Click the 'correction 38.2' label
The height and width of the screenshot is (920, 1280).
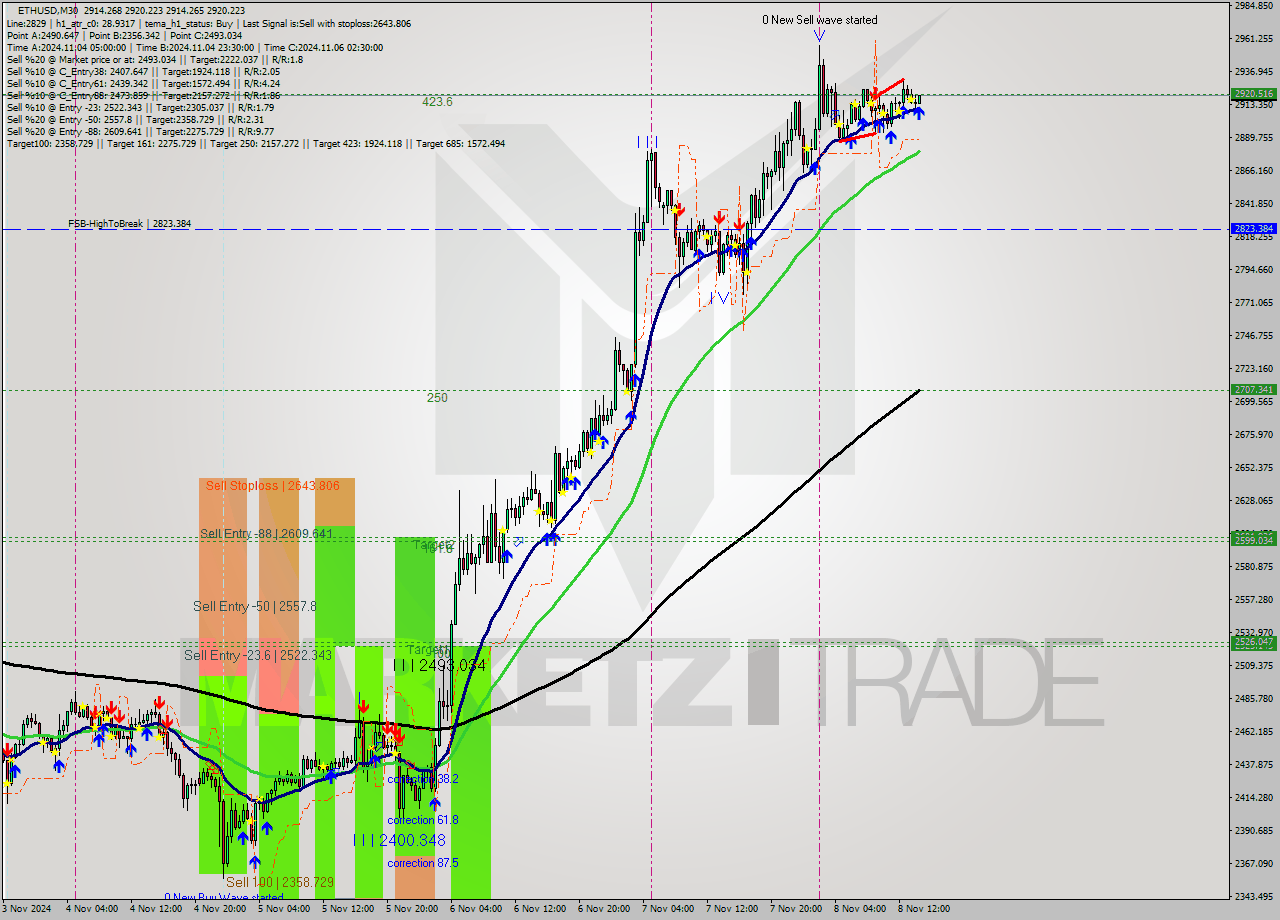click(x=423, y=779)
